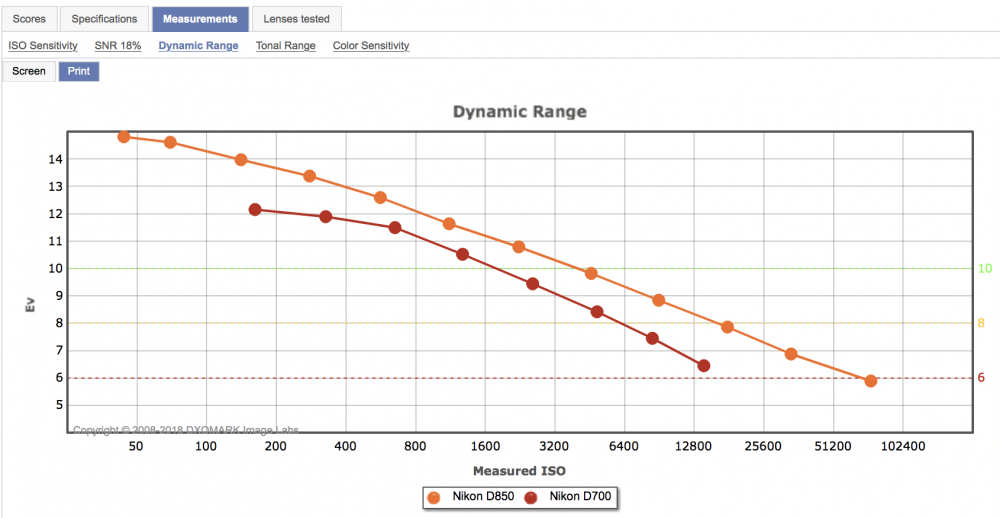The width and height of the screenshot is (1000, 518).
Task: Click the Measured ISO axis label
Action: click(x=520, y=471)
